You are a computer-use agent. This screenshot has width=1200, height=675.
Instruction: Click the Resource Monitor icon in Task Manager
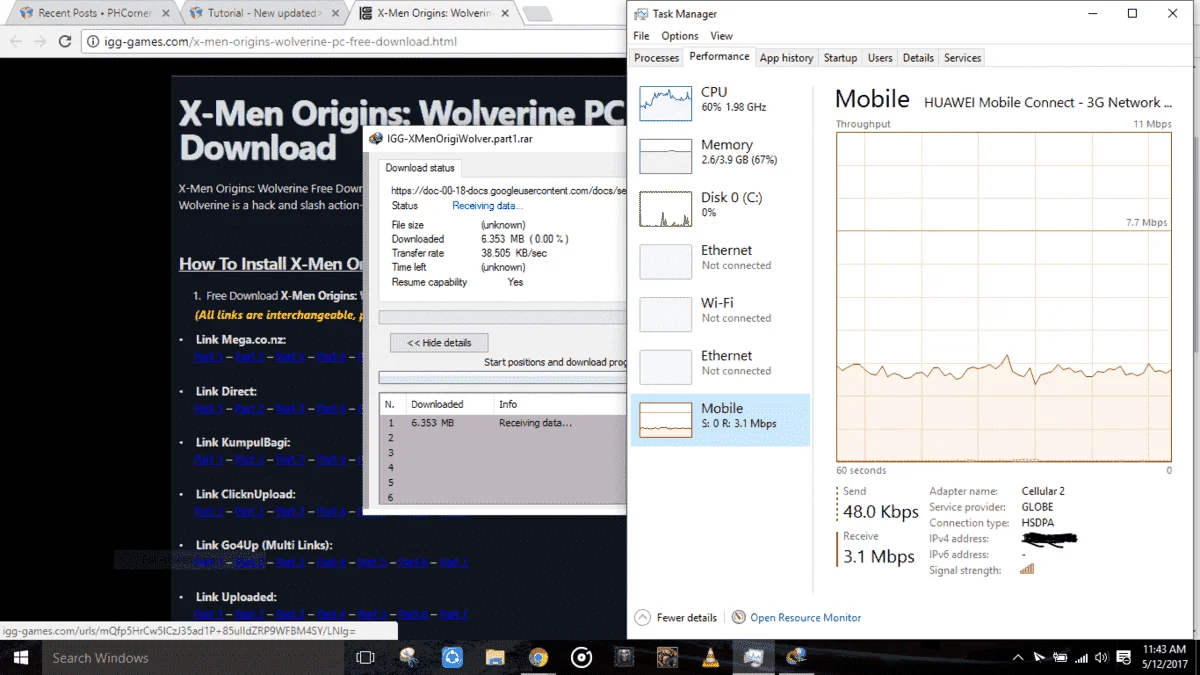coord(739,618)
